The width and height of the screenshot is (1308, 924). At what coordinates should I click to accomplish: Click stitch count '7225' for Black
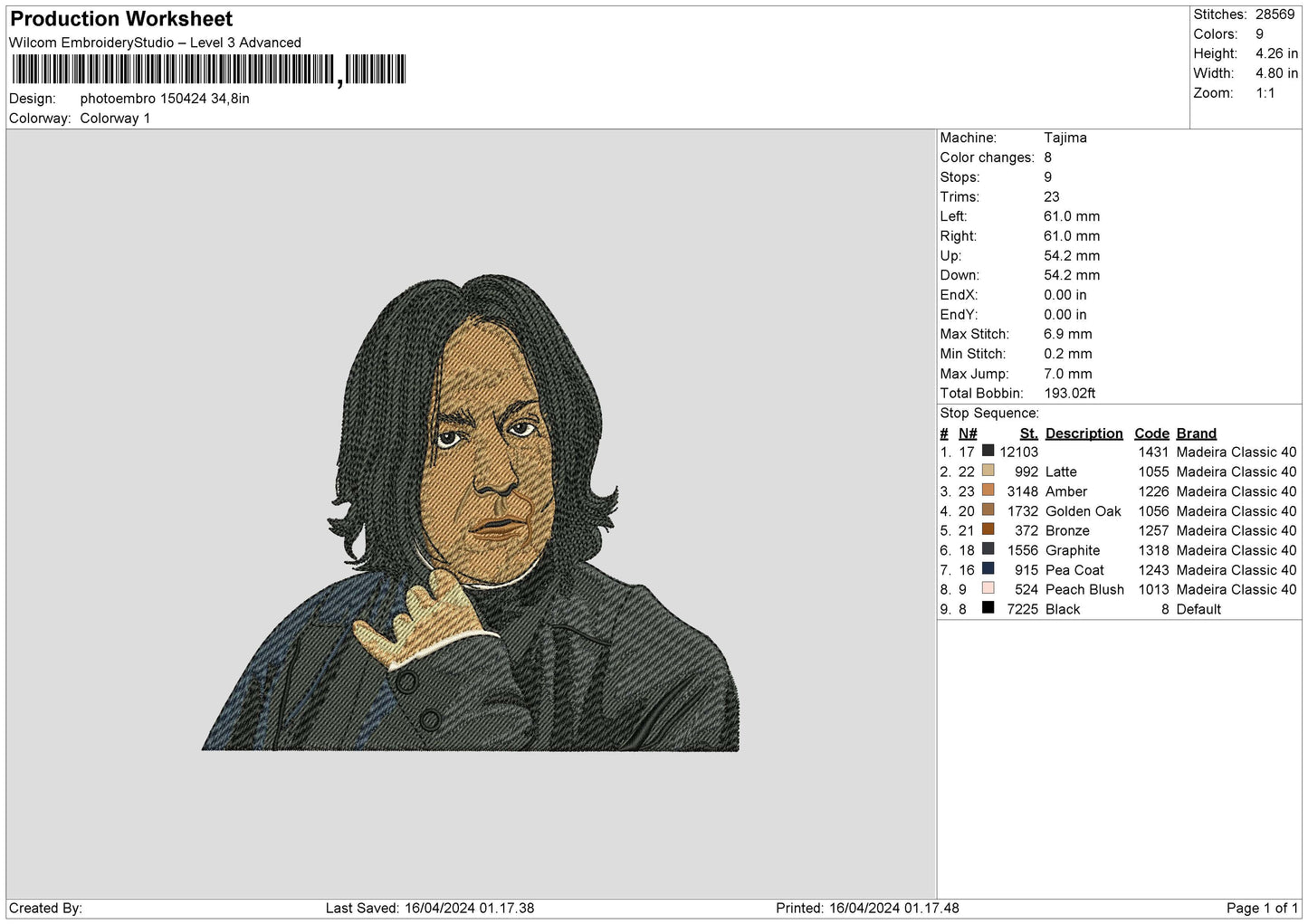click(1022, 609)
